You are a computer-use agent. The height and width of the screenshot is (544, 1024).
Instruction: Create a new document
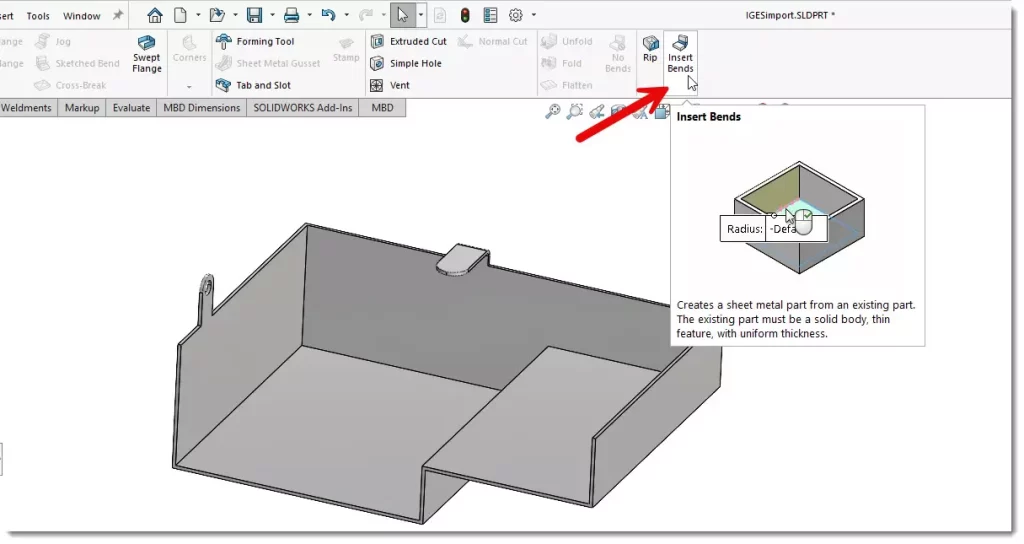180,15
